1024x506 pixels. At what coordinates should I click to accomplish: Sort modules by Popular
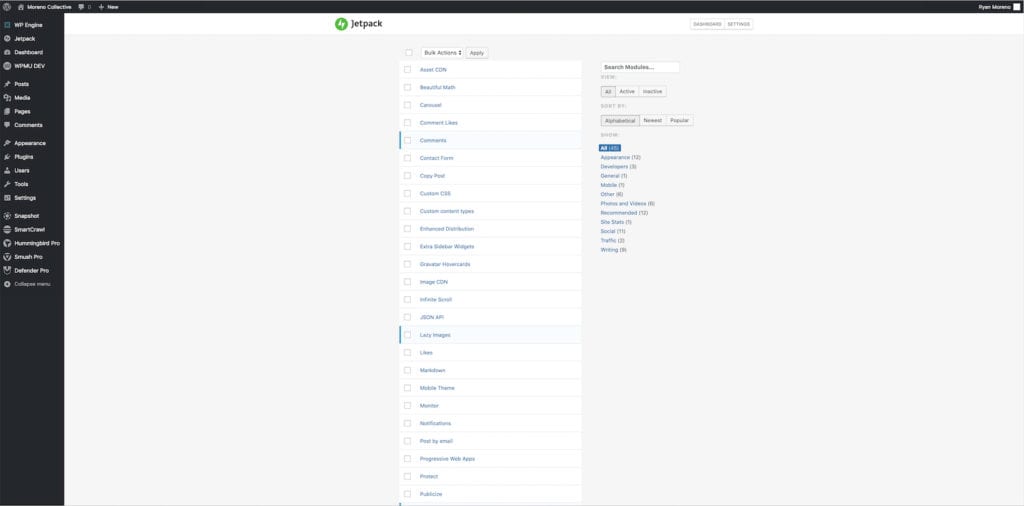680,121
